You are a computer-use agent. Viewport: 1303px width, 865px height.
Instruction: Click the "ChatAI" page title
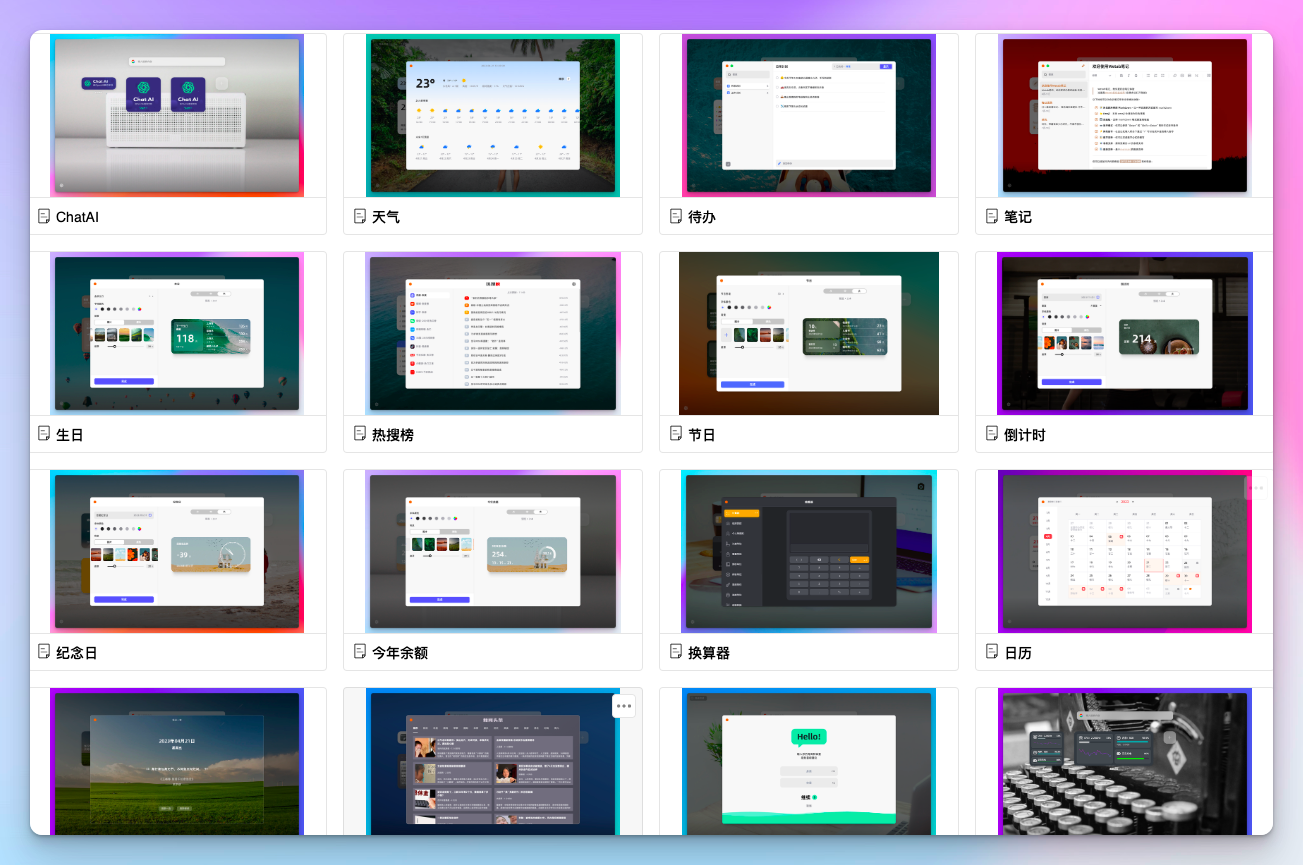click(77, 217)
